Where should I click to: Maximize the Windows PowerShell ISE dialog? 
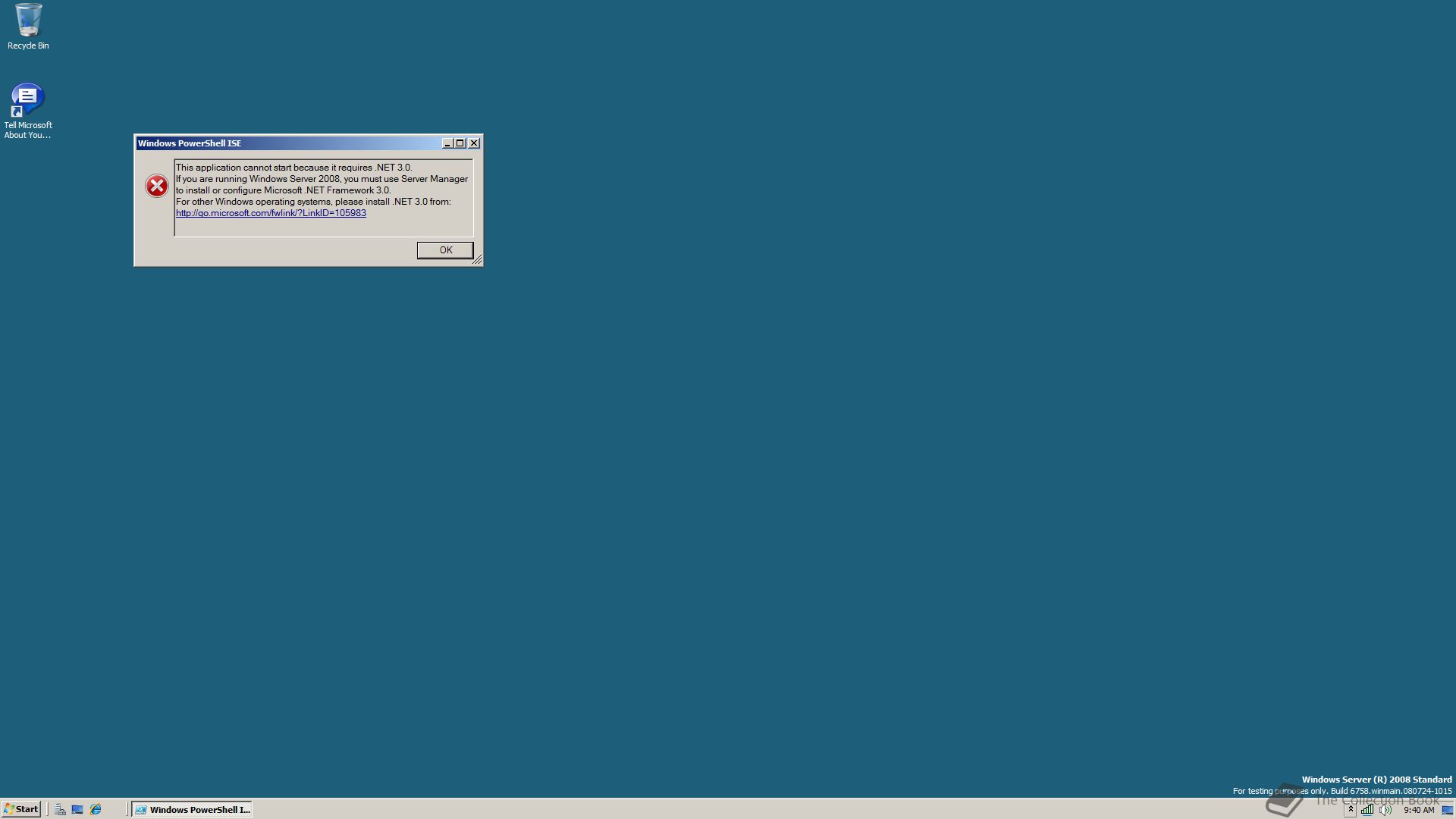point(460,143)
